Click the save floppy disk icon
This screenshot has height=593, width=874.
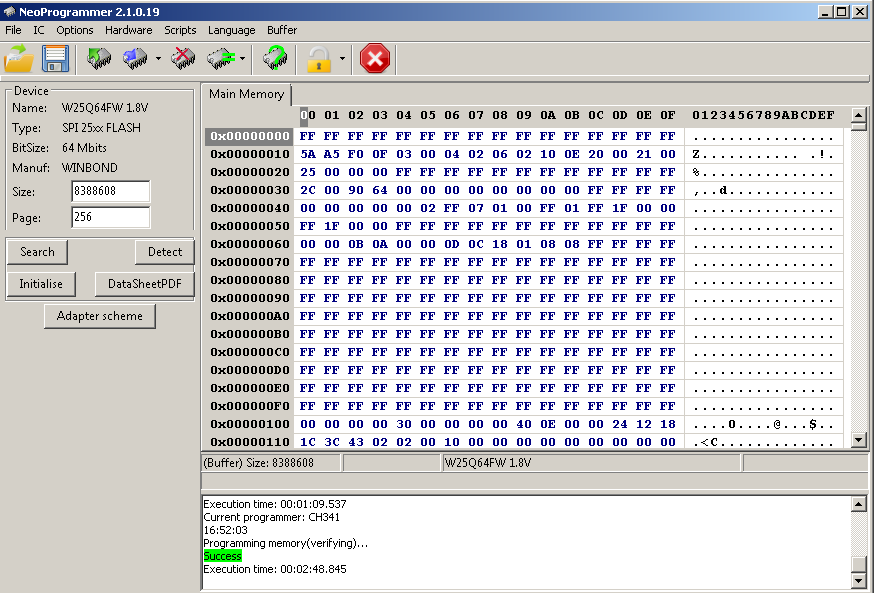click(x=54, y=59)
